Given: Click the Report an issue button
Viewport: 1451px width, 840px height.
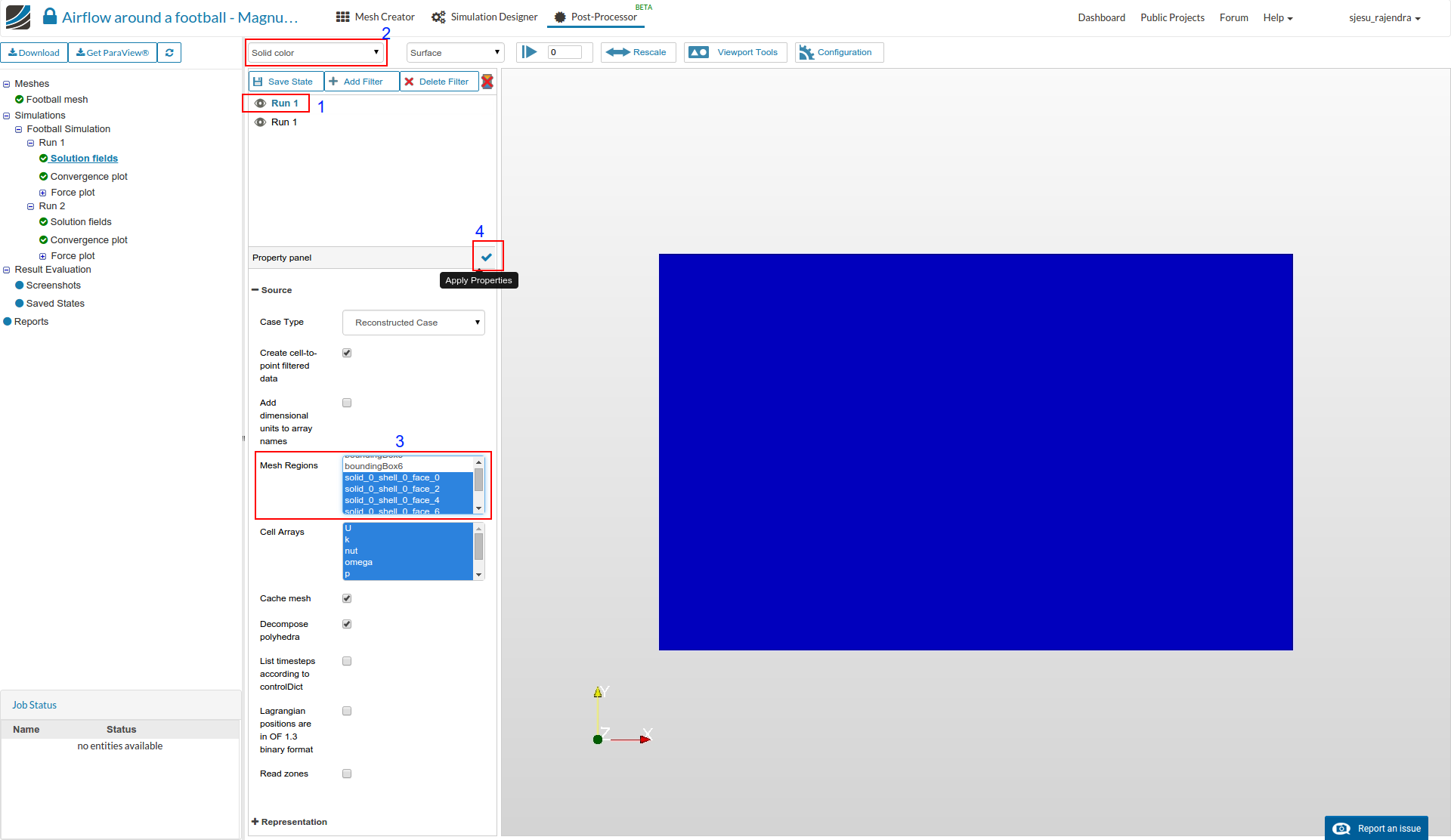Looking at the screenshot, I should coord(1377,829).
